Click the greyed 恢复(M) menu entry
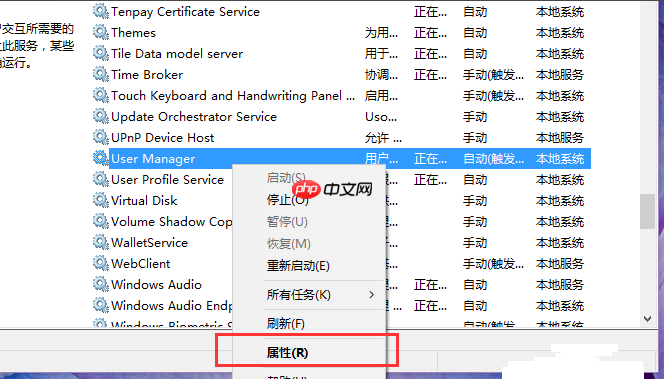Viewport: 664px width, 379px height. point(288,243)
